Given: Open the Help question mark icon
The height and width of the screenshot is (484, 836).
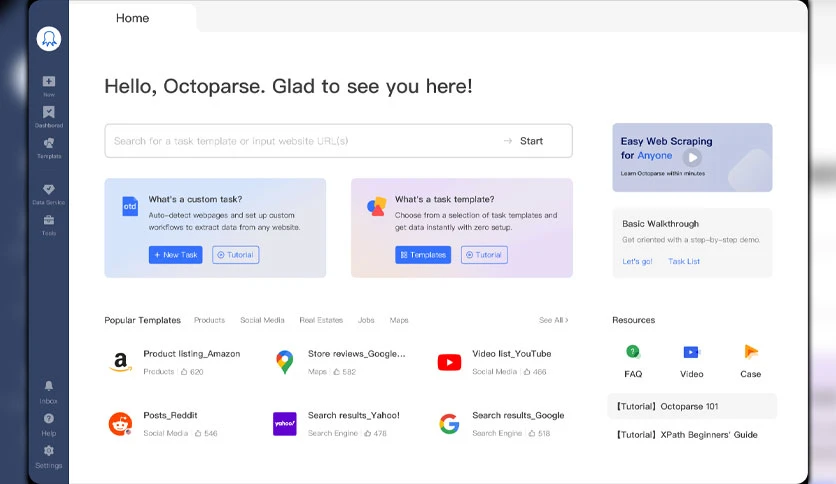Looking at the screenshot, I should [x=49, y=418].
